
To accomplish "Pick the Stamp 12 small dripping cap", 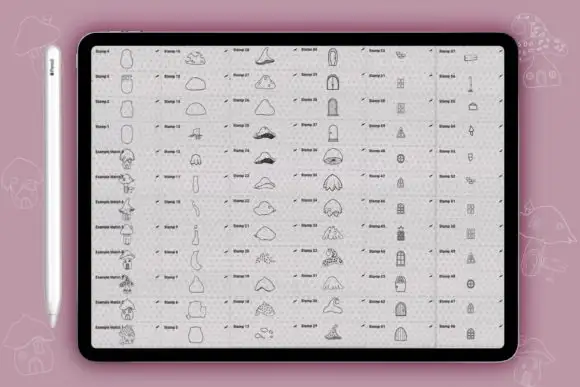I will pos(195,159).
